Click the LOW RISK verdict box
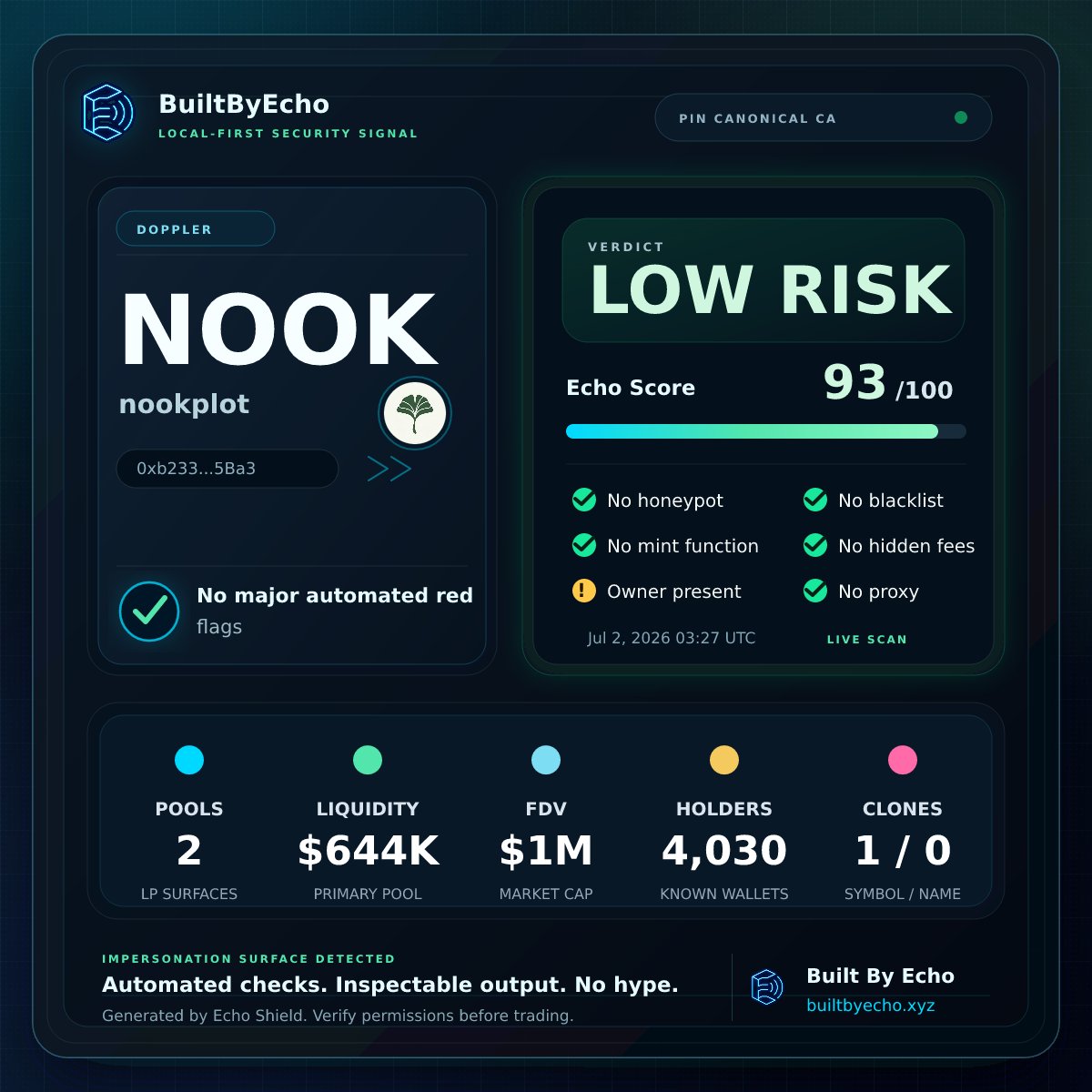This screenshot has height=1092, width=1092. coord(763,280)
